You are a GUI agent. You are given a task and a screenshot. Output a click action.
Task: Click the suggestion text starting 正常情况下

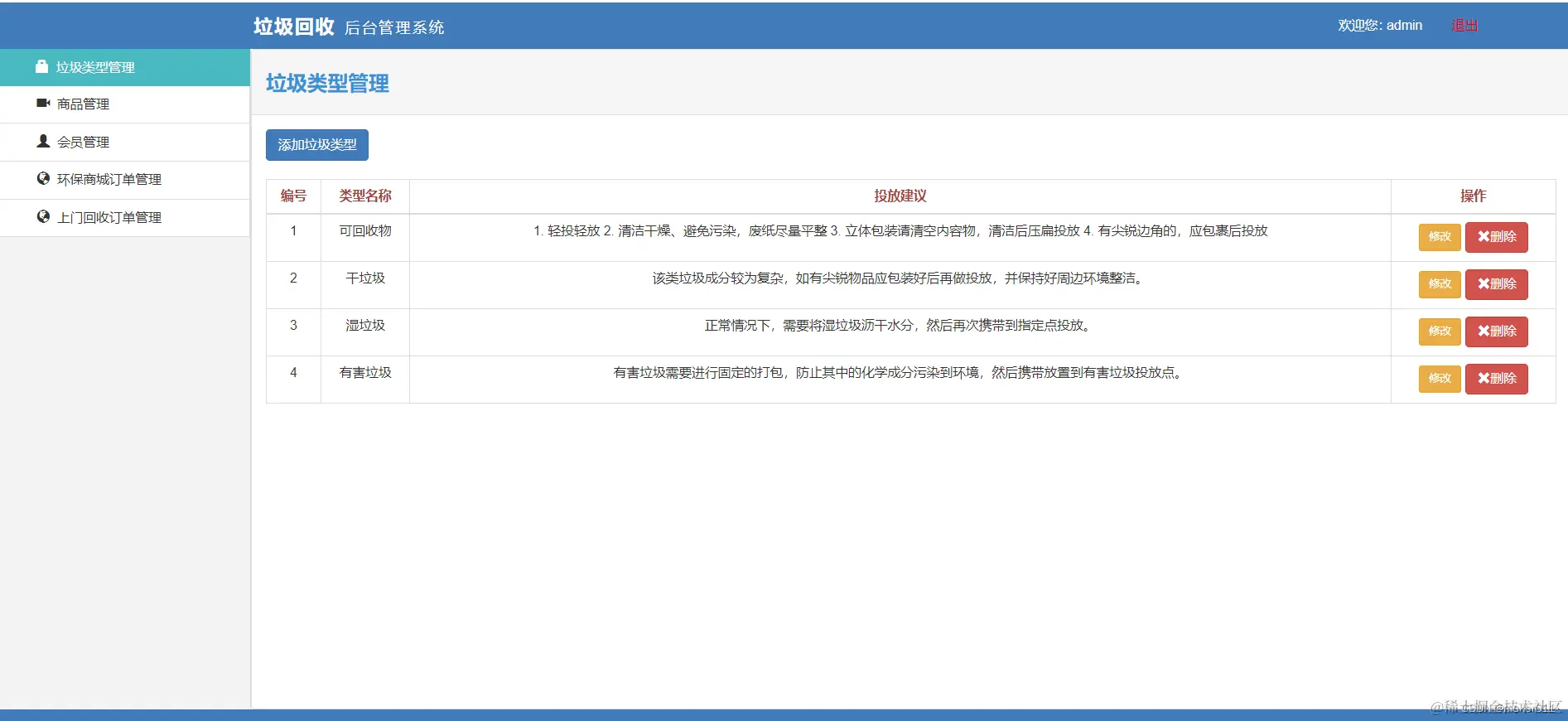coord(900,326)
